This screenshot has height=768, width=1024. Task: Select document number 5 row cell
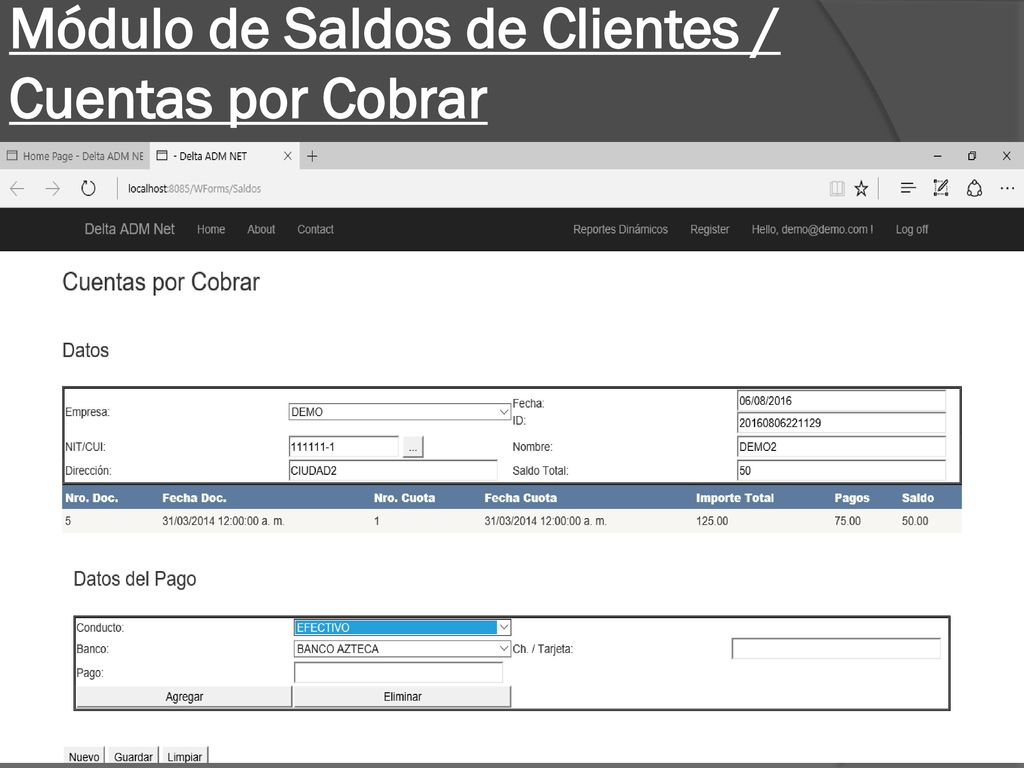point(68,521)
